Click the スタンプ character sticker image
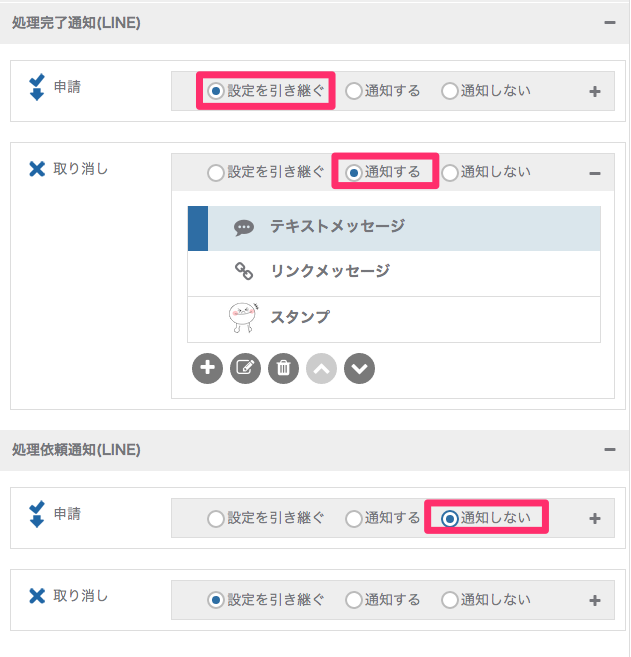This screenshot has height=657, width=631. [243, 317]
